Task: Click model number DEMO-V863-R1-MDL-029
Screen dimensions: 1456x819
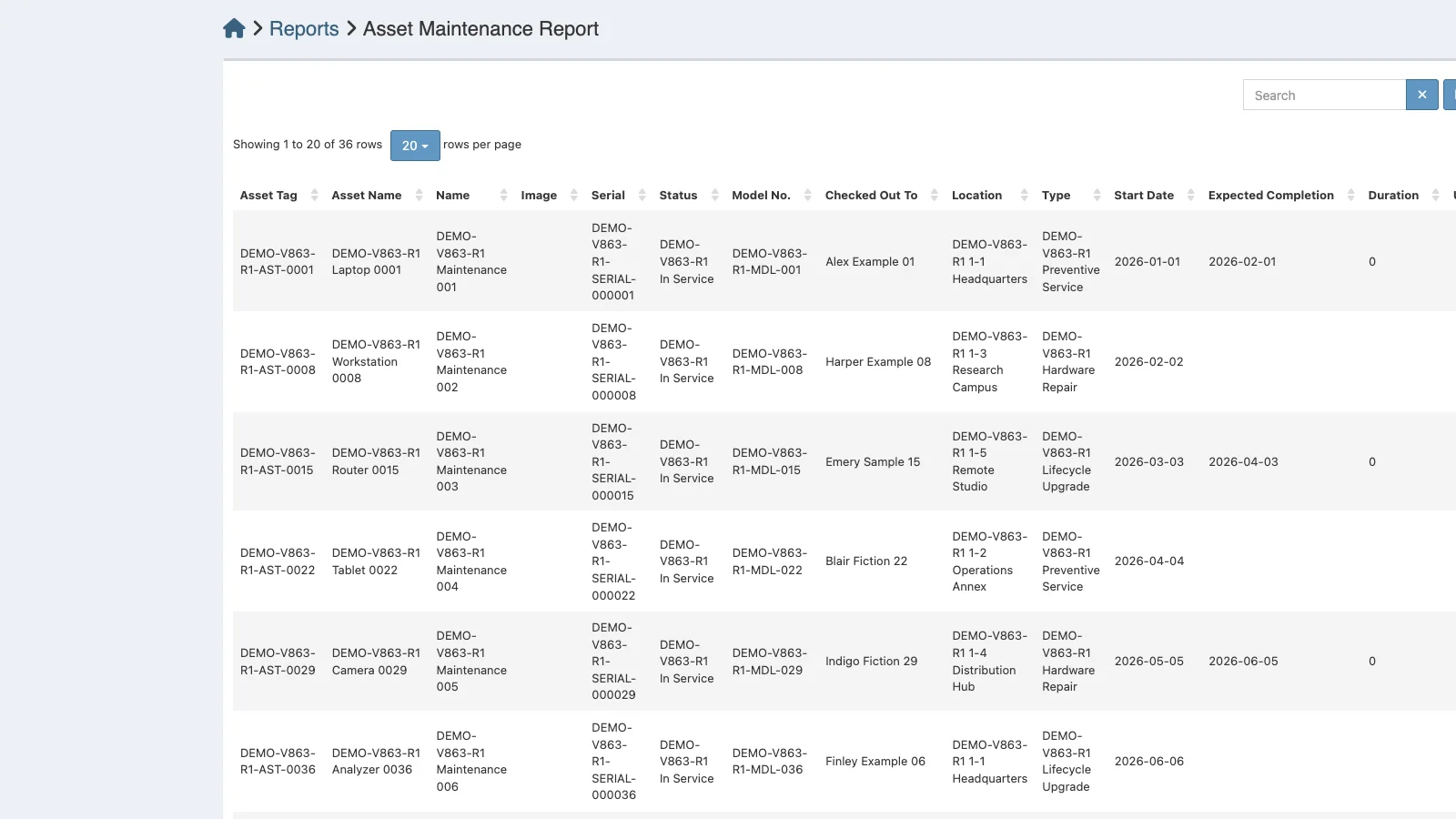Action: coord(769,662)
